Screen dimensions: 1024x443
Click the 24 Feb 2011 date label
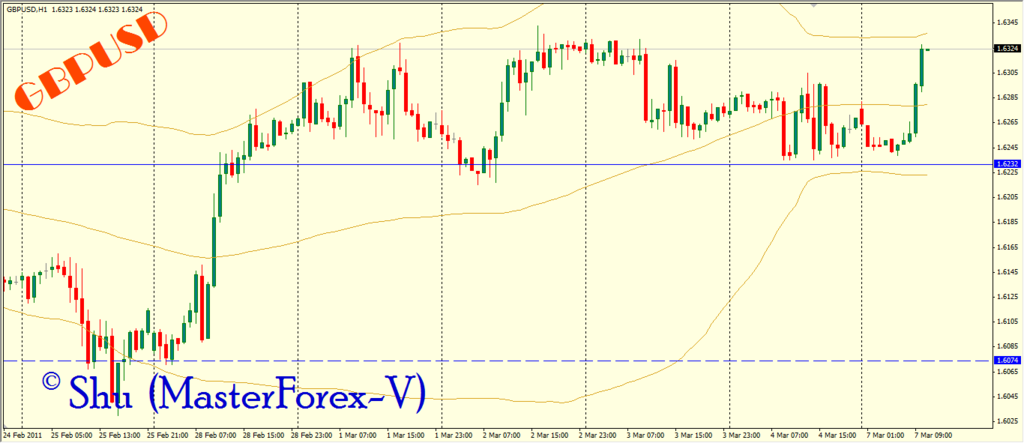24,437
